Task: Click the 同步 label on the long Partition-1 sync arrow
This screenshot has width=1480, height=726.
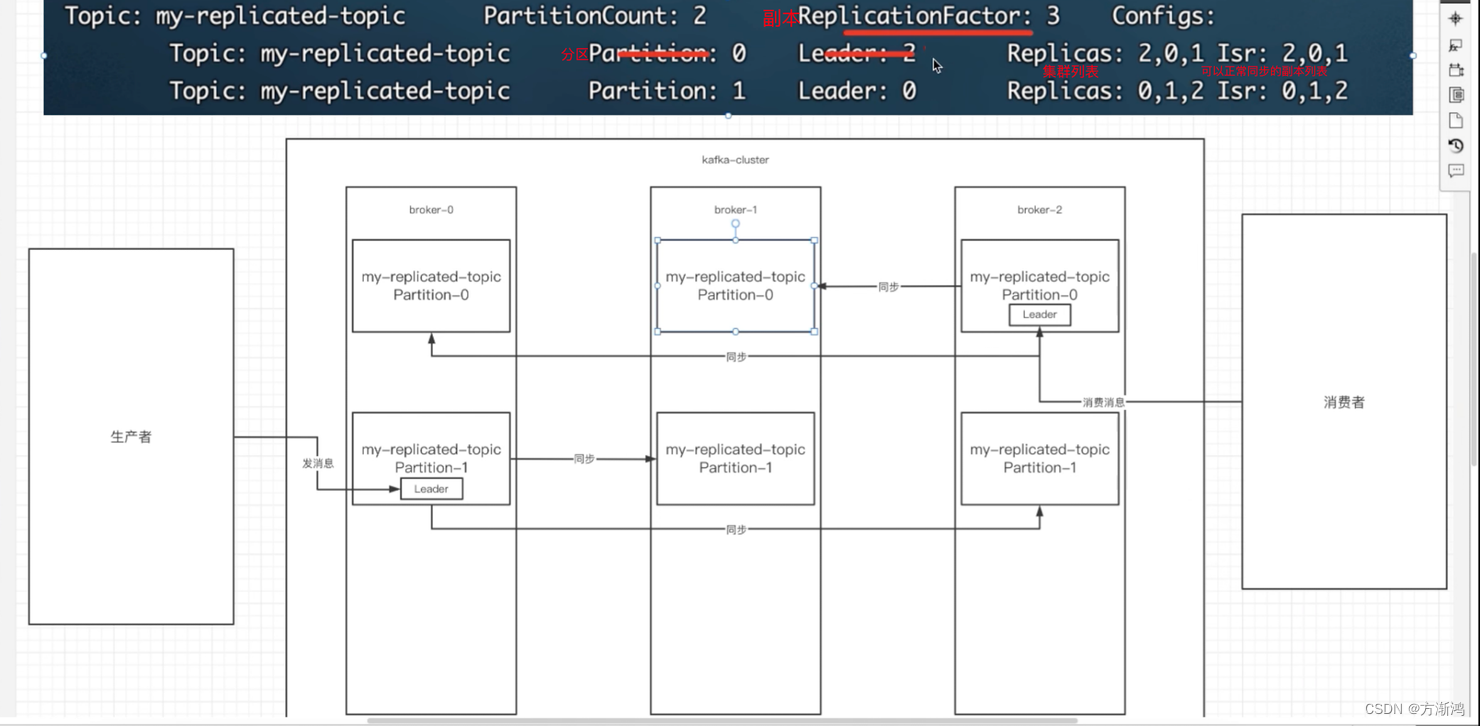Action: (735, 530)
